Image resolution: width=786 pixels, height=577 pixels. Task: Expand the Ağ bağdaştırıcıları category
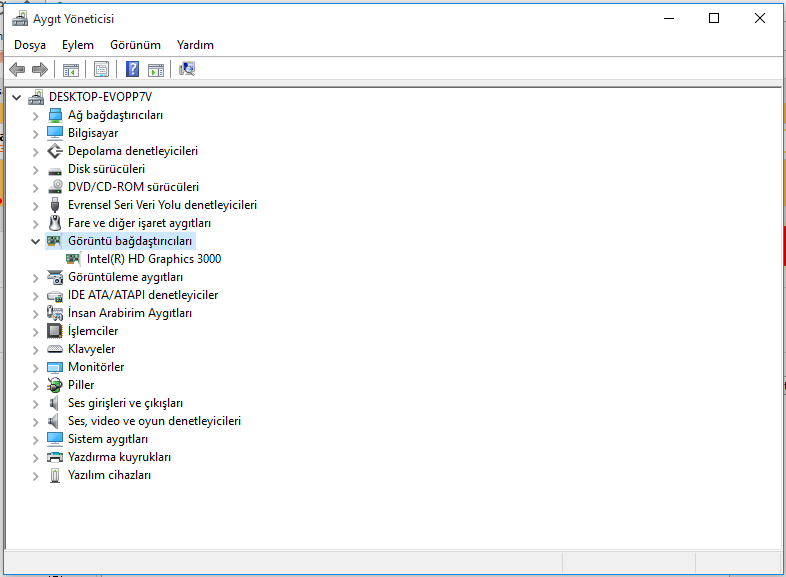click(36, 115)
